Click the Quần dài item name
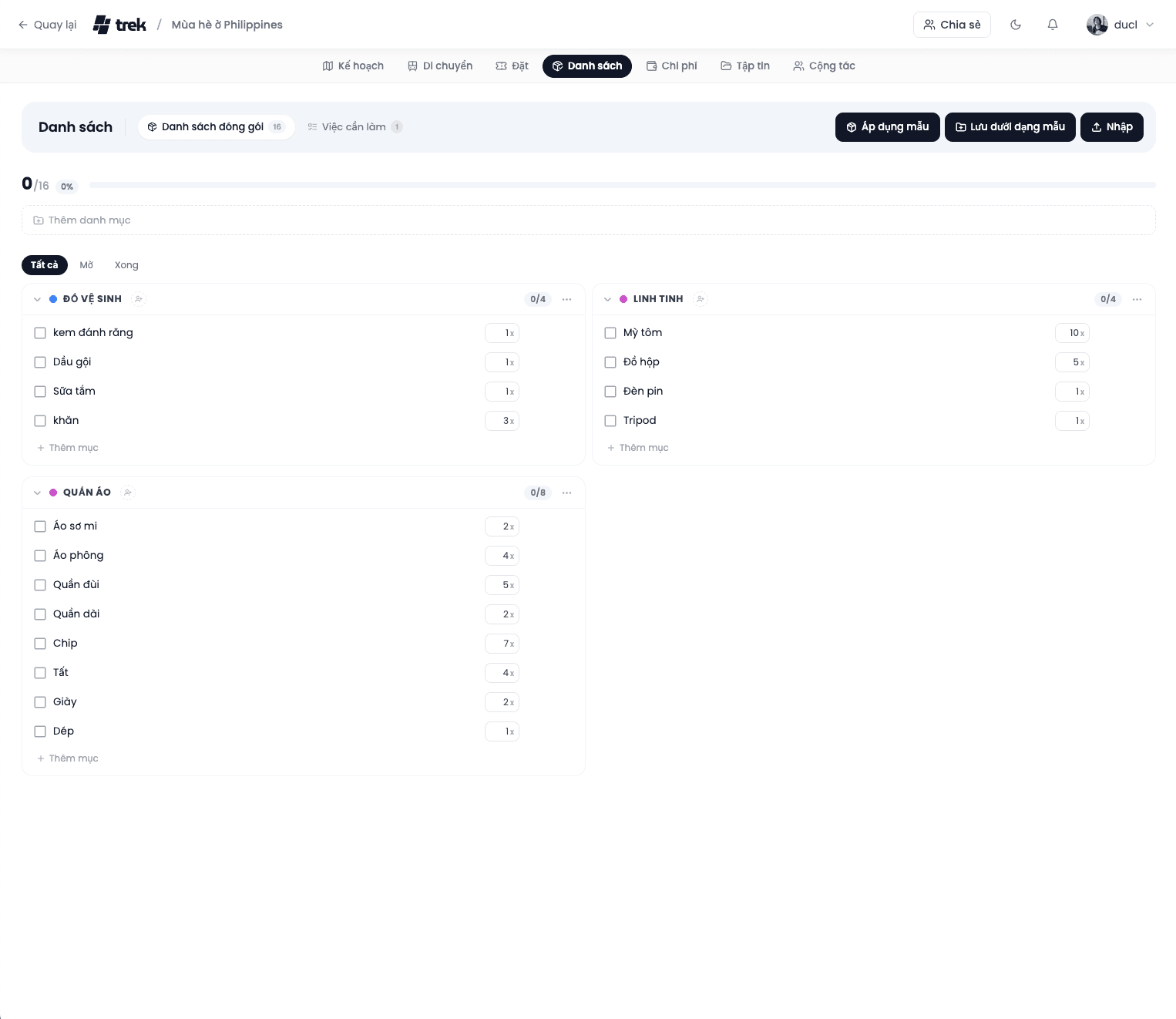 (76, 614)
